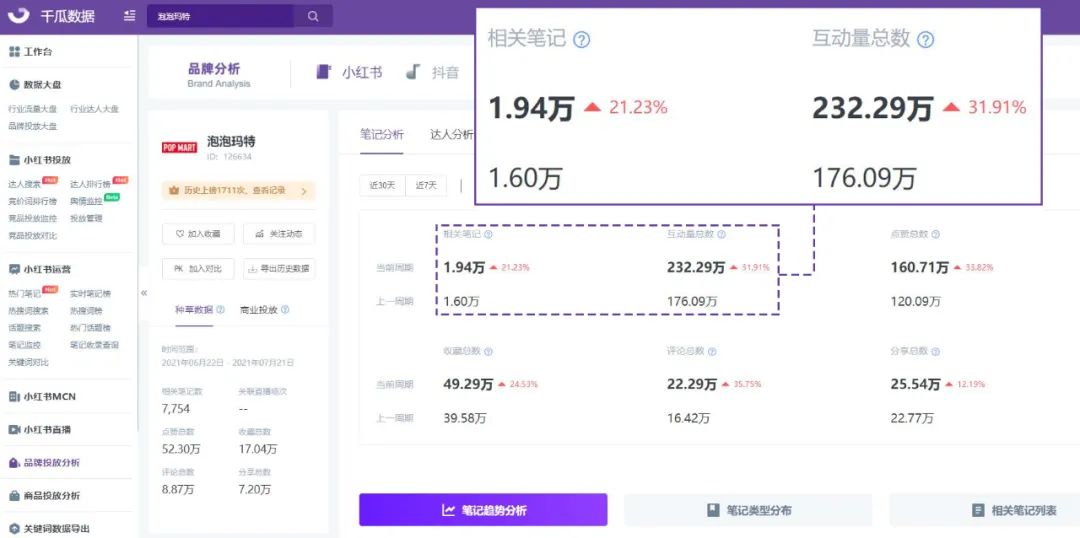Click the 千瓜数据 logo icon
This screenshot has width=1080, height=538.
(17, 16)
